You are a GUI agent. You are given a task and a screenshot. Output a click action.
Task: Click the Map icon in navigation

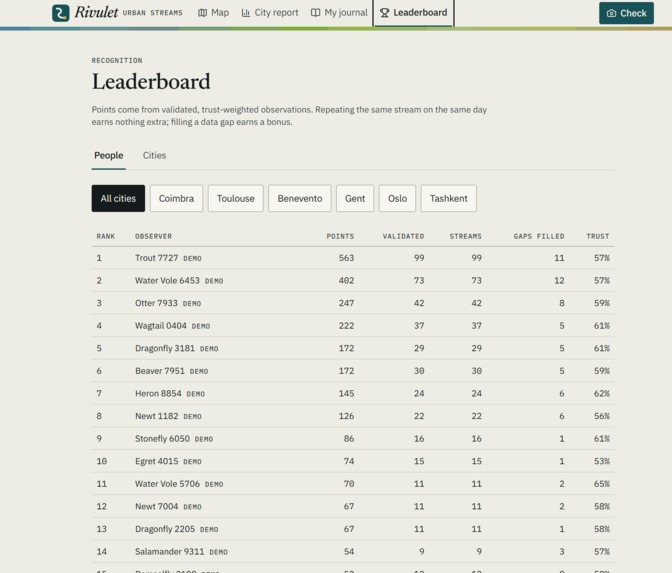tap(202, 13)
